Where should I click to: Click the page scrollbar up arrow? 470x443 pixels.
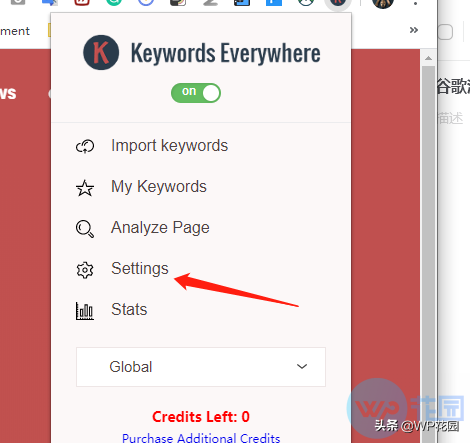428,58
